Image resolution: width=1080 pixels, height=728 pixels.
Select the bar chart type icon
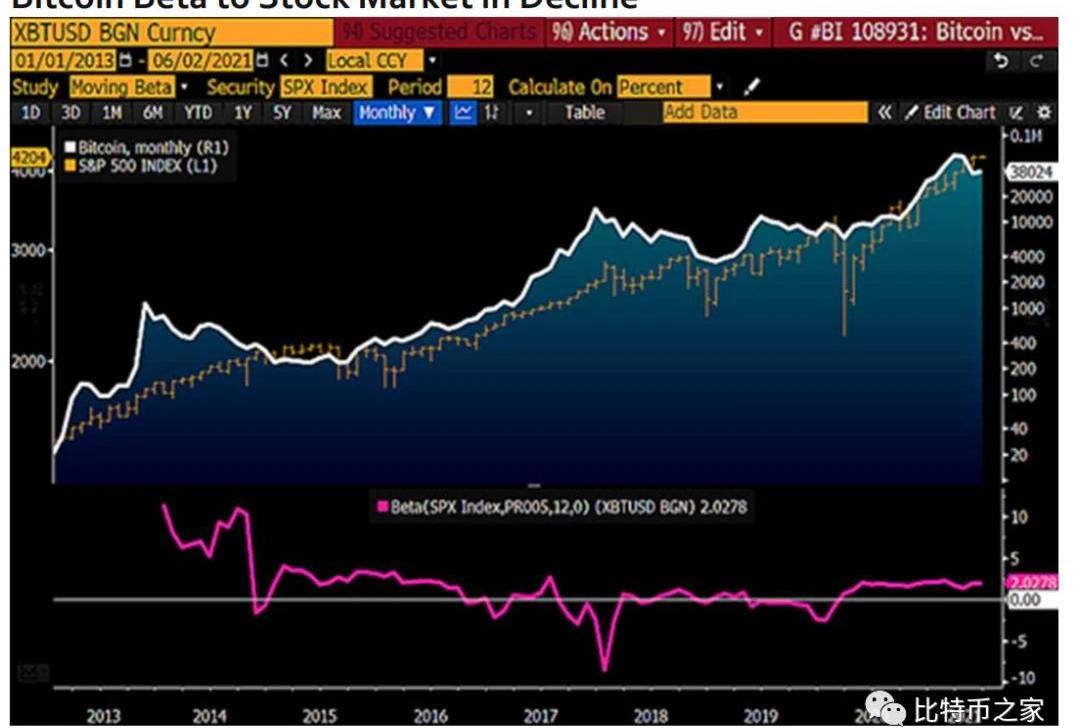pos(491,112)
